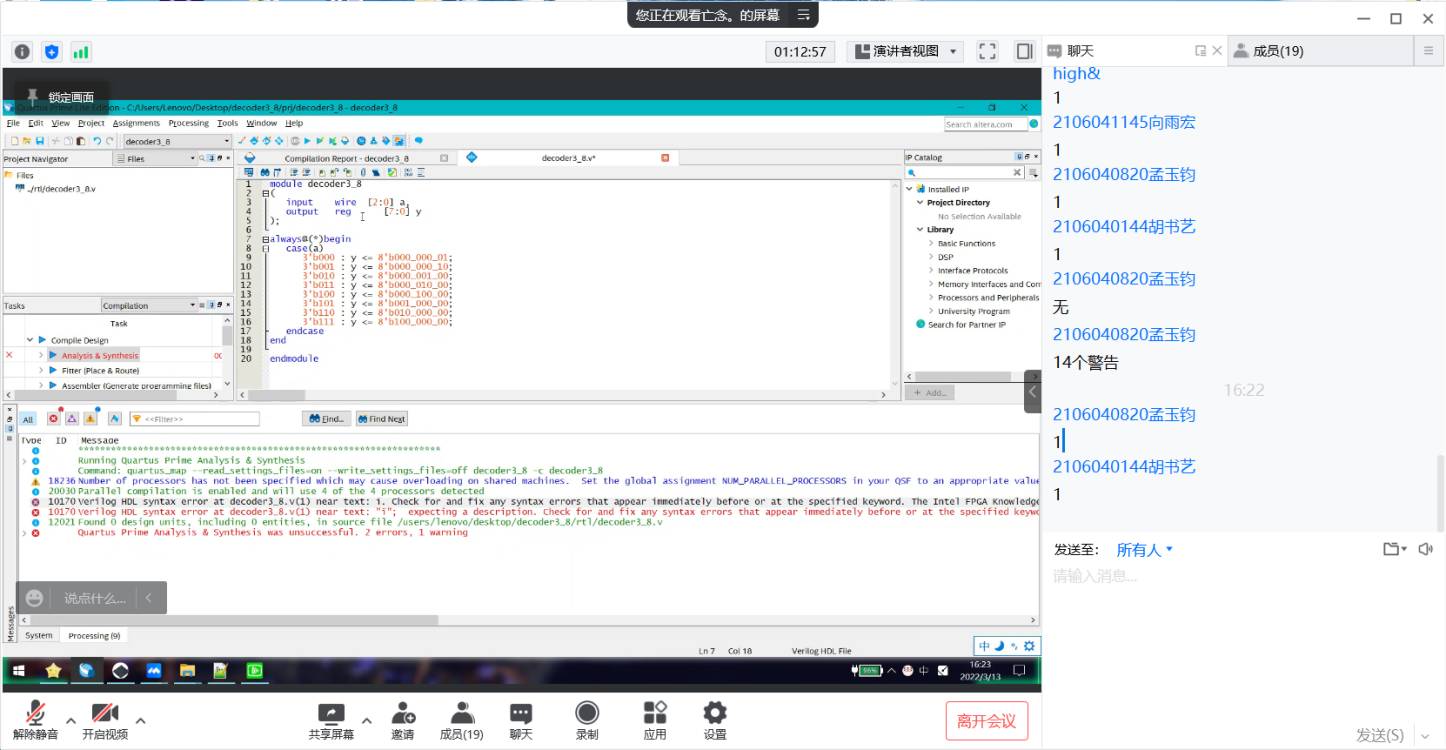Image resolution: width=1446 pixels, height=750 pixels.
Task: Switch to the members (19) tab
Action: 1268,51
